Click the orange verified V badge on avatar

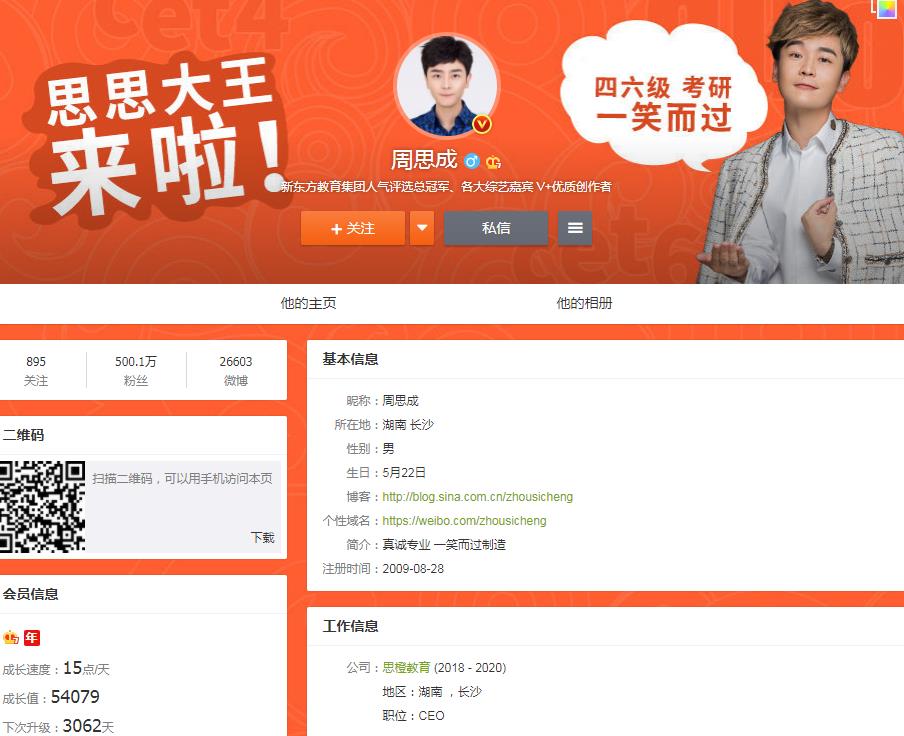pyautogui.click(x=482, y=123)
